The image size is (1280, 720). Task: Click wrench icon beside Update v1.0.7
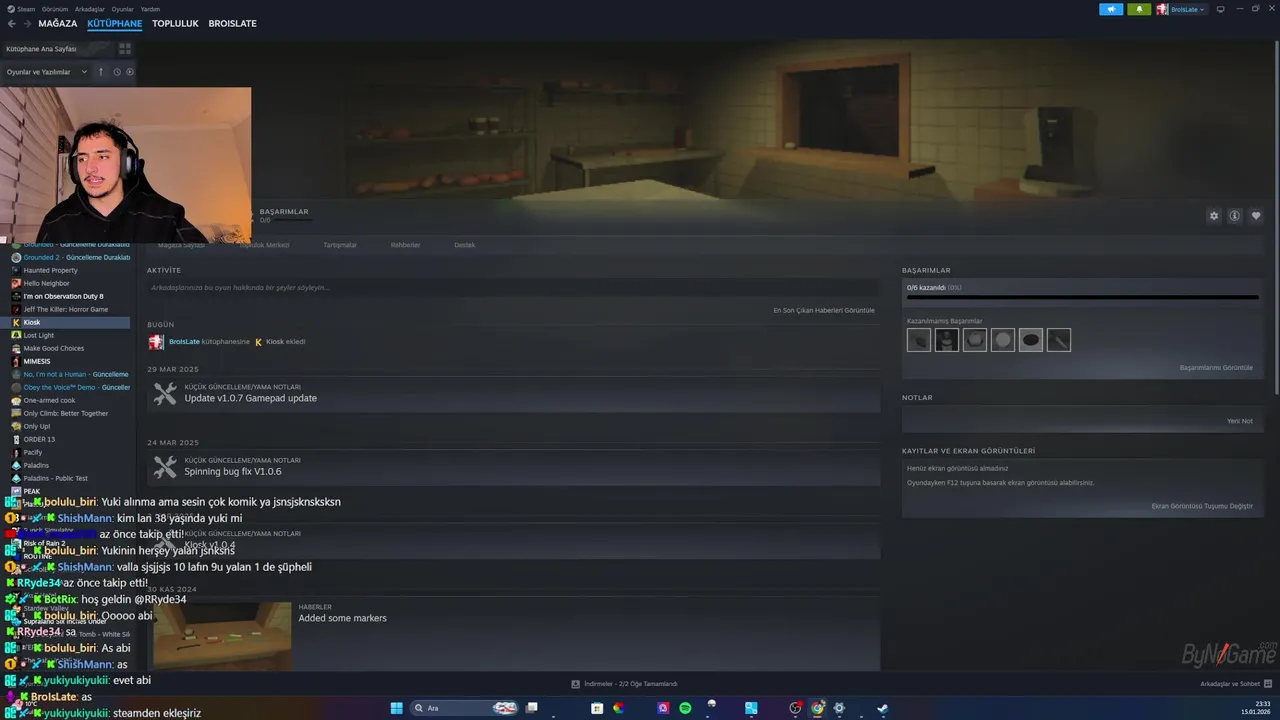pyautogui.click(x=165, y=394)
